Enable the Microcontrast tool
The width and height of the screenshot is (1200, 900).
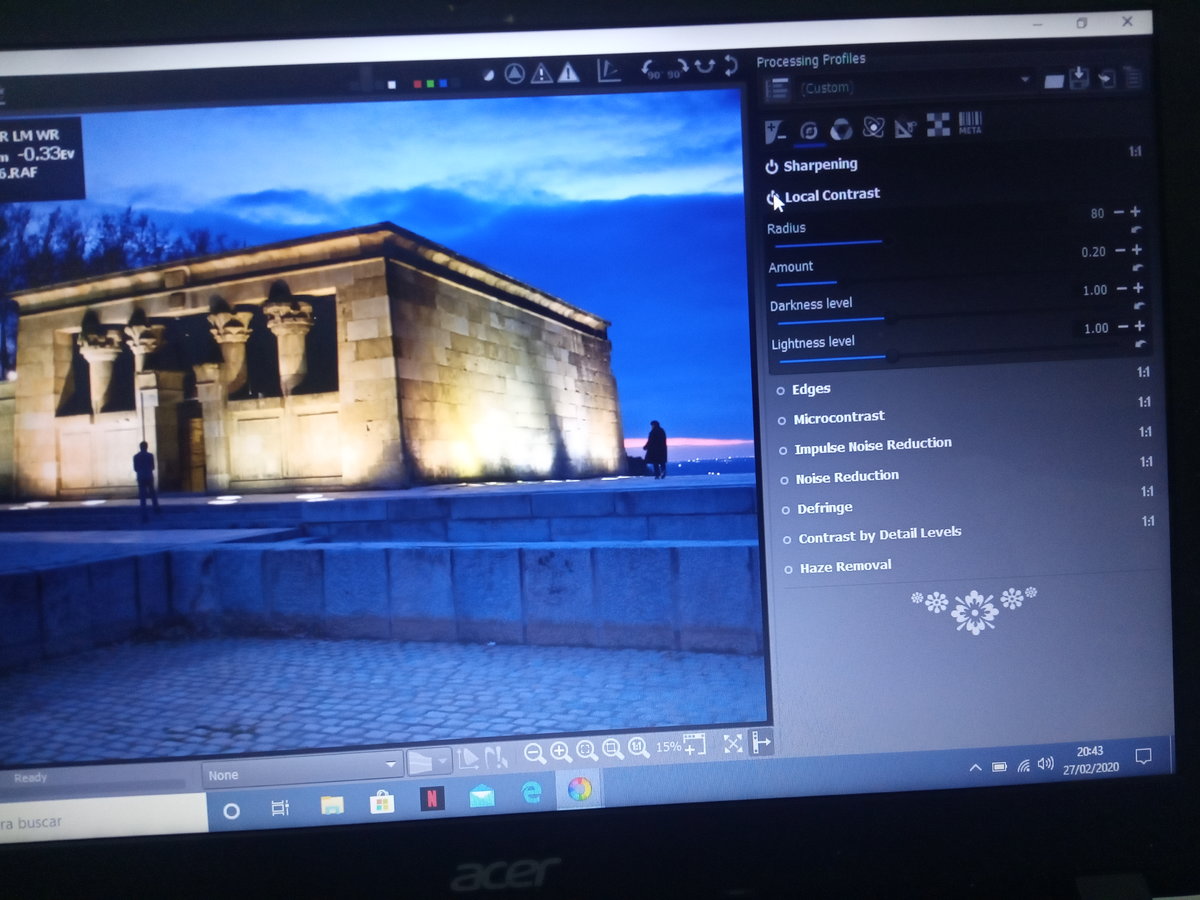(782, 420)
